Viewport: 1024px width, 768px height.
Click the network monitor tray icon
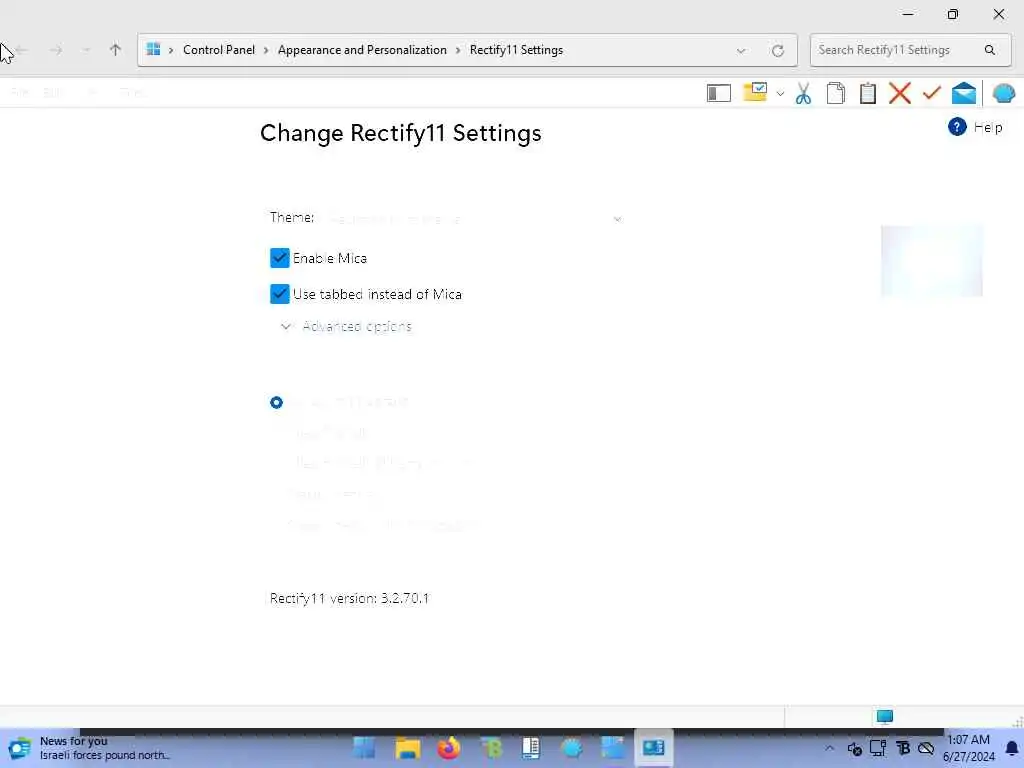click(x=878, y=748)
